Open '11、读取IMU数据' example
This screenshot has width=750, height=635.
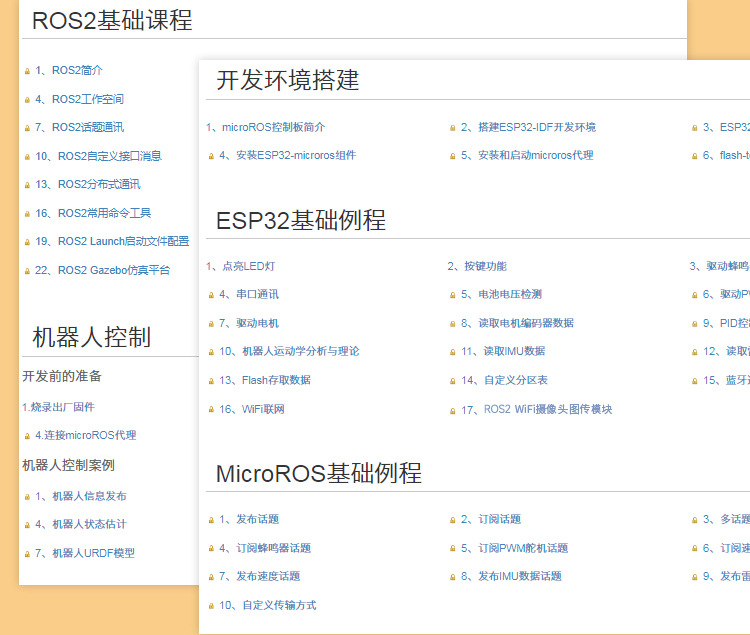point(503,351)
